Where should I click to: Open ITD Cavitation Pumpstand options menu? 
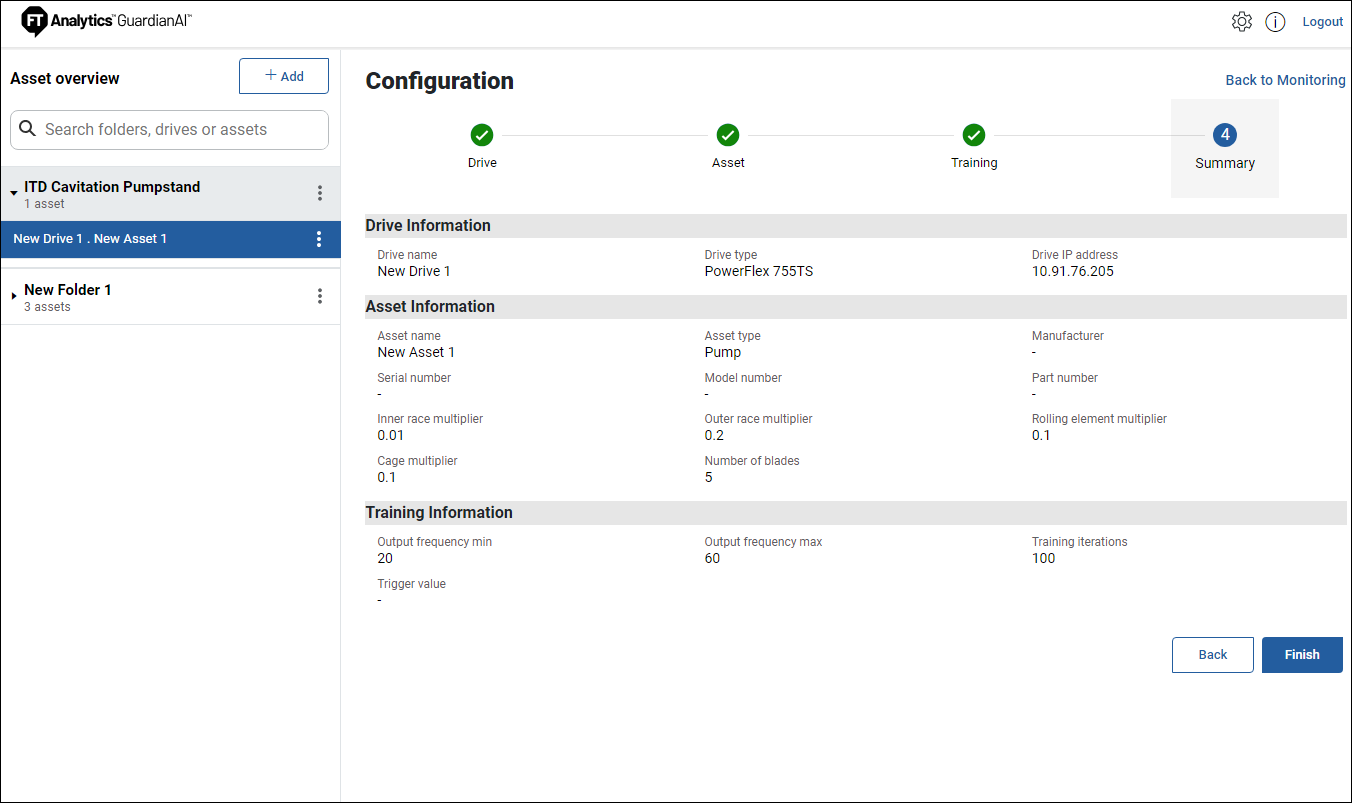coord(320,193)
